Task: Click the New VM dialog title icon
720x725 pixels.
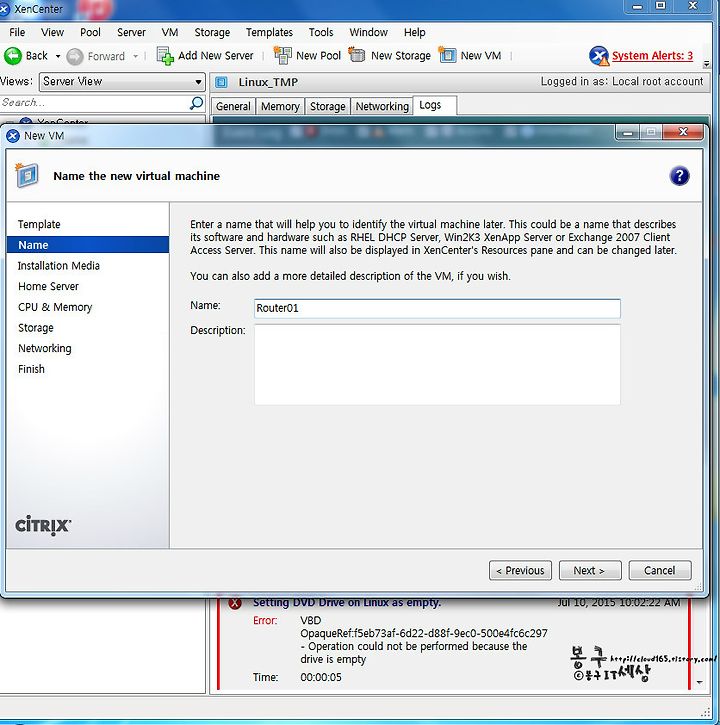Action: point(13,136)
